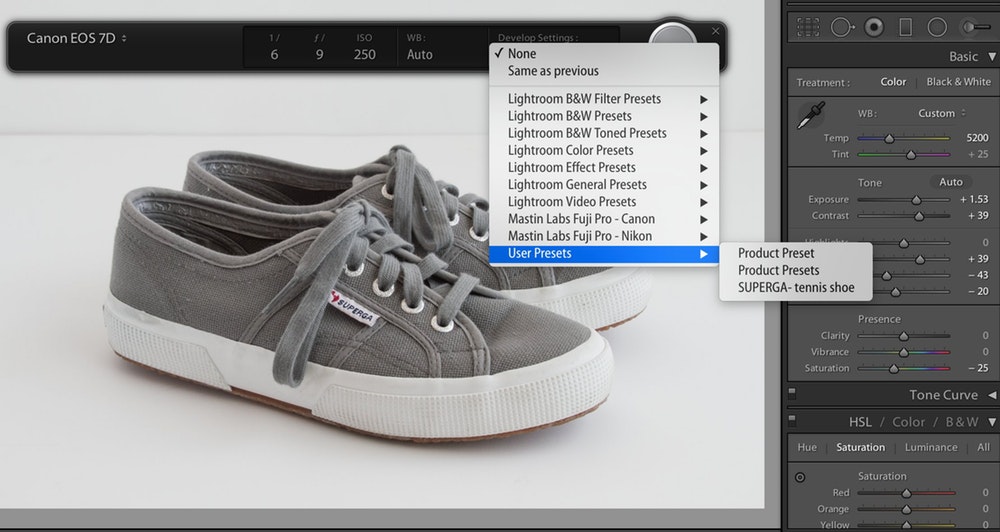
Task: Click the Tint value + 25
Action: coord(978,154)
